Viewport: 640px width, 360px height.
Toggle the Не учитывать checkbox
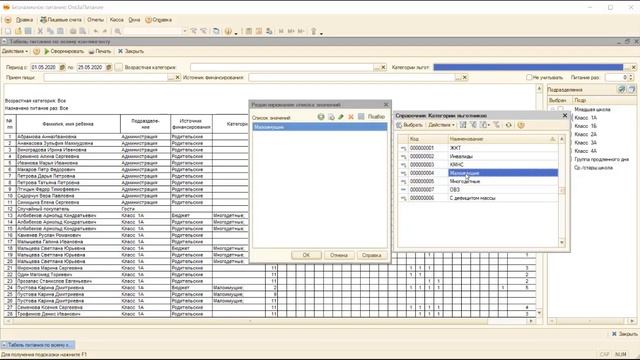529,77
